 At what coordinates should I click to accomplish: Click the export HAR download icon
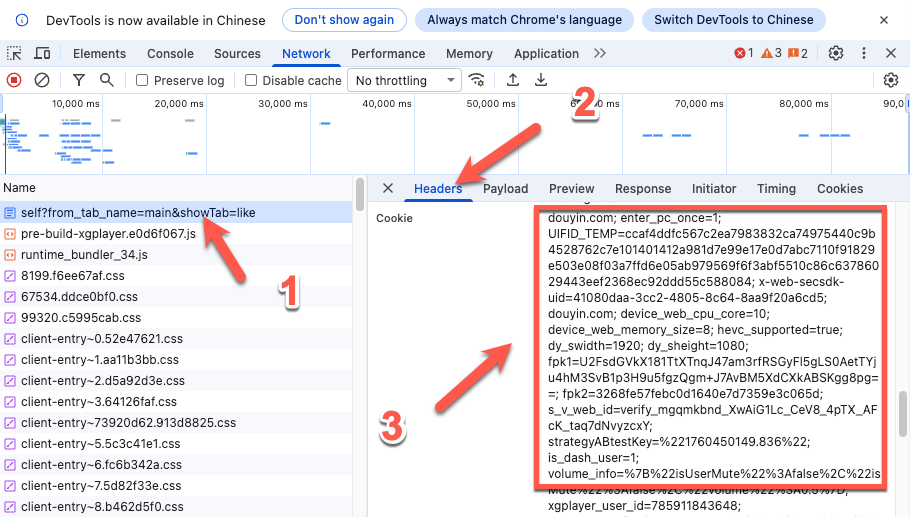[541, 80]
